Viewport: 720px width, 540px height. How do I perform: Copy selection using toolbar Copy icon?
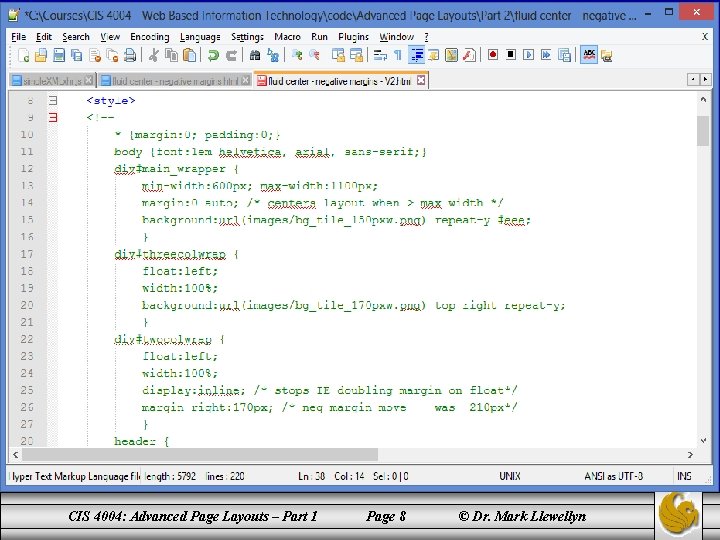coord(171,56)
